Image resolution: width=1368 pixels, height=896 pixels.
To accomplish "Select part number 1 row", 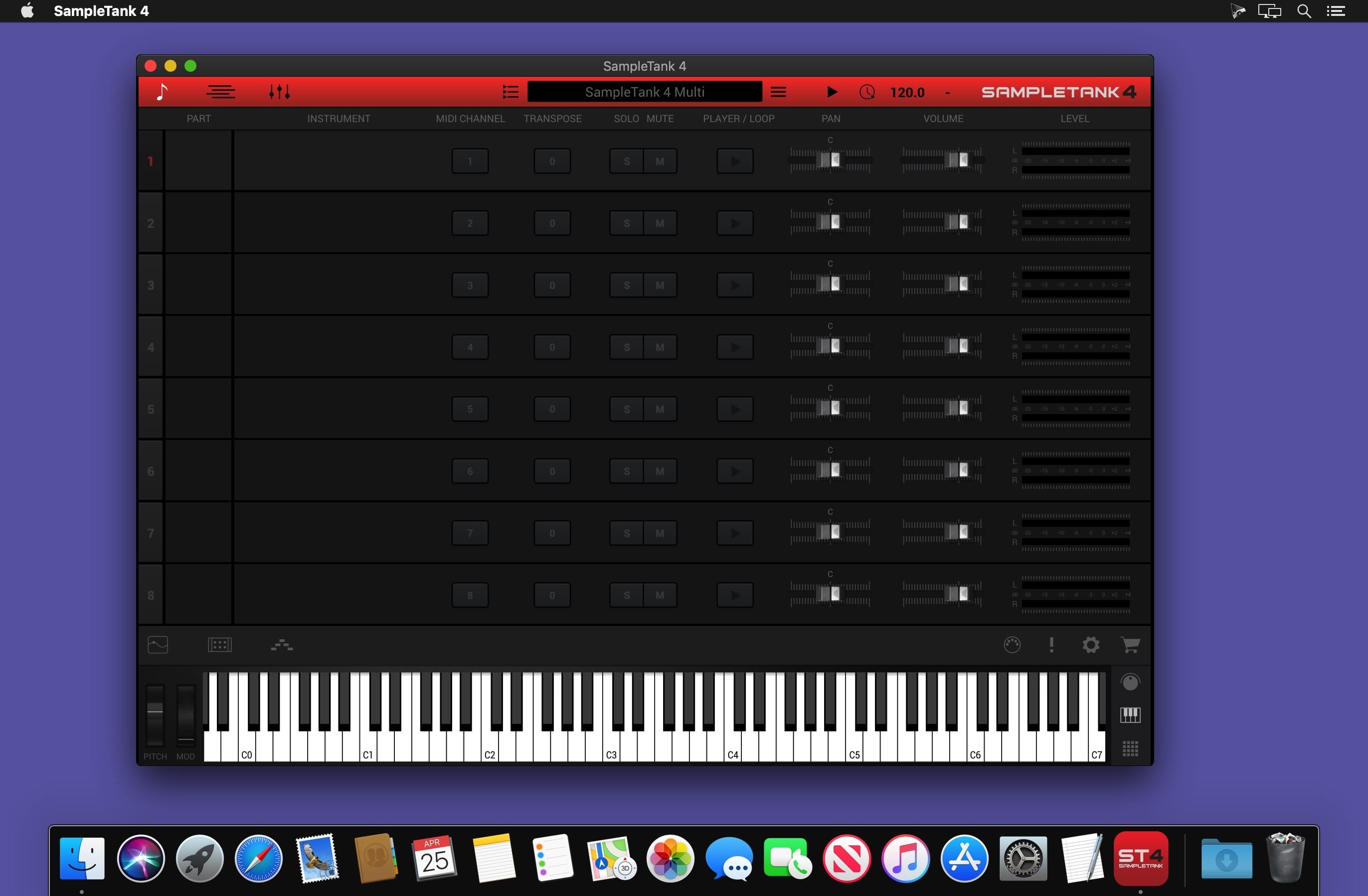I will 151,161.
